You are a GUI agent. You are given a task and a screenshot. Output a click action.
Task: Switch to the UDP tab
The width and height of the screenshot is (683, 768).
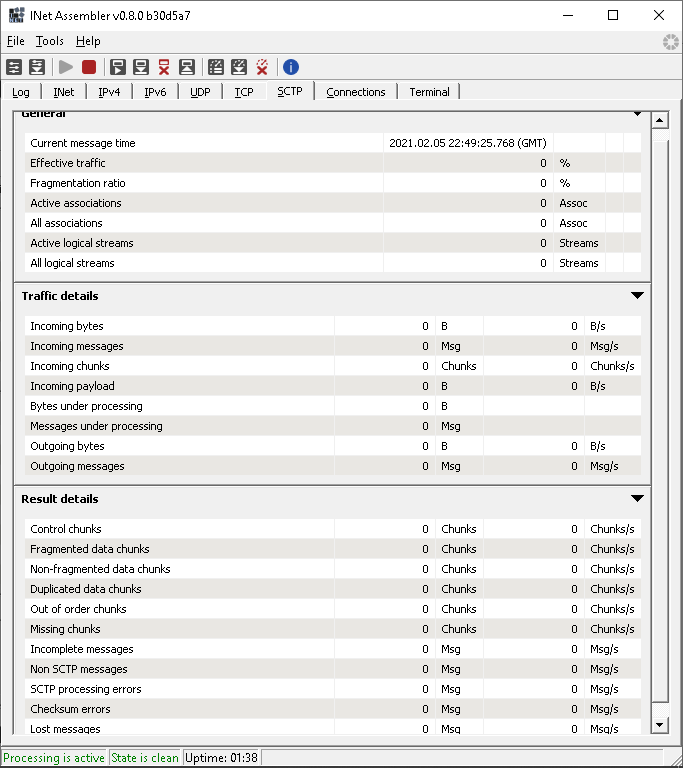click(200, 92)
